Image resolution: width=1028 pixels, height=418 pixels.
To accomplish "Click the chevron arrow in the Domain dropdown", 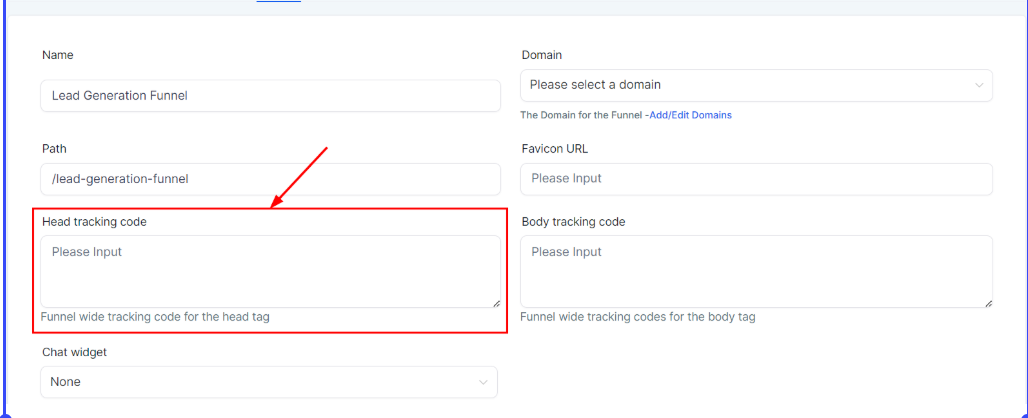I will click(x=979, y=85).
